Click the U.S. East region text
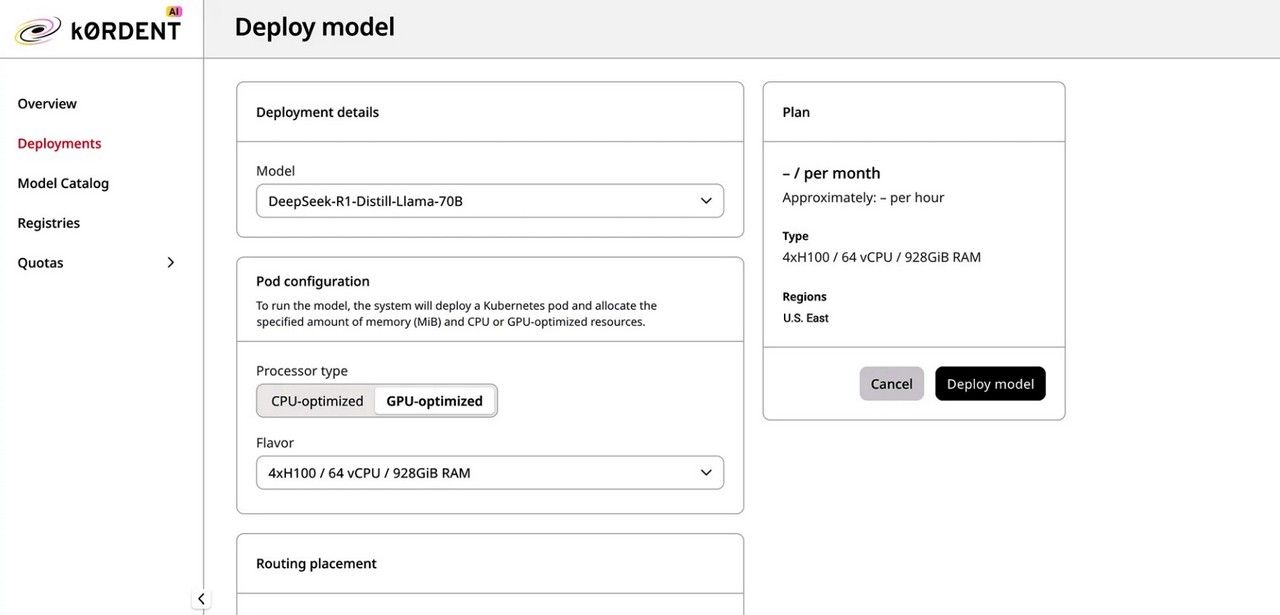This screenshot has width=1280, height=615. (806, 318)
